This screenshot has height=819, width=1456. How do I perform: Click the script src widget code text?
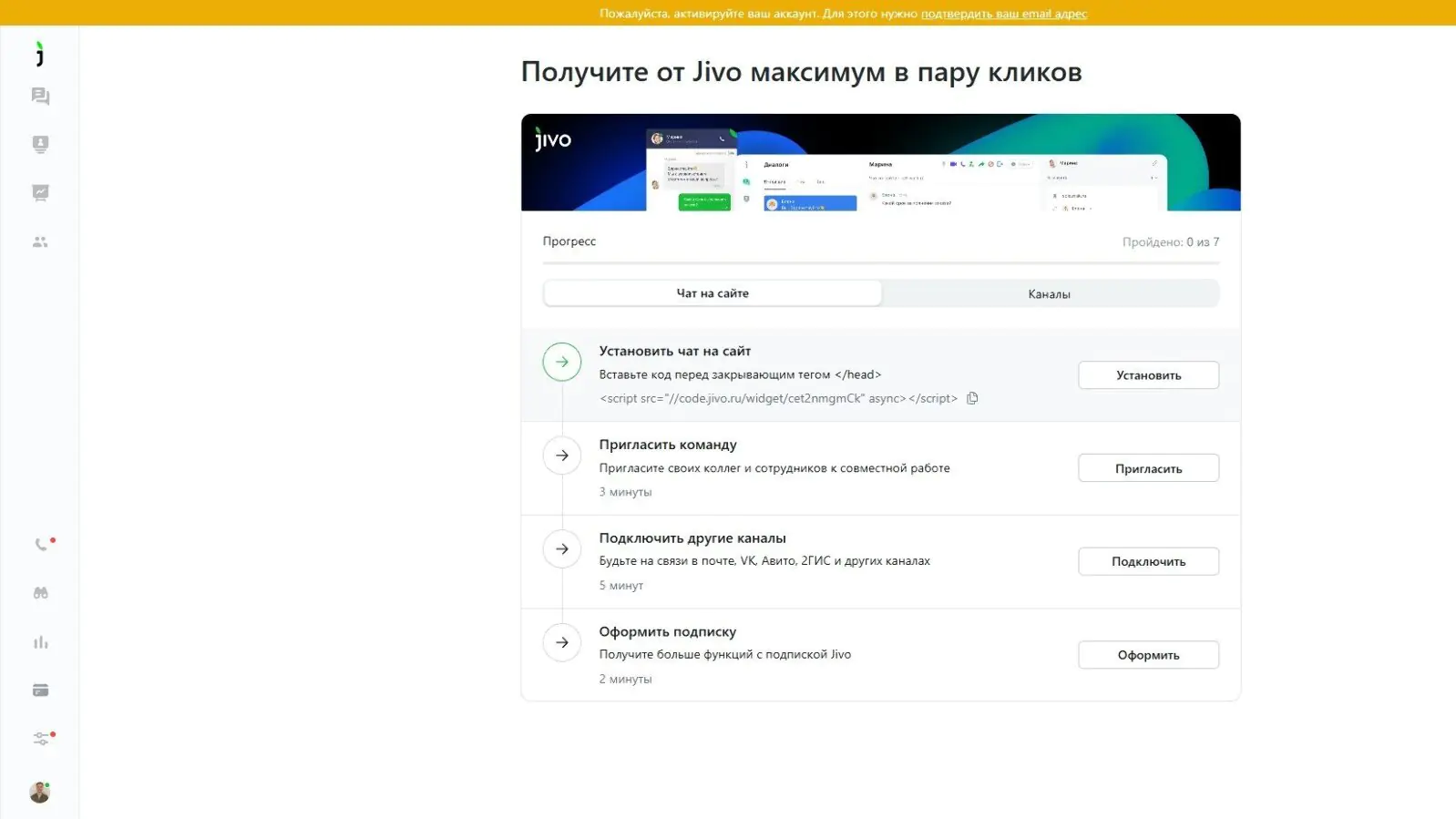[x=778, y=398]
